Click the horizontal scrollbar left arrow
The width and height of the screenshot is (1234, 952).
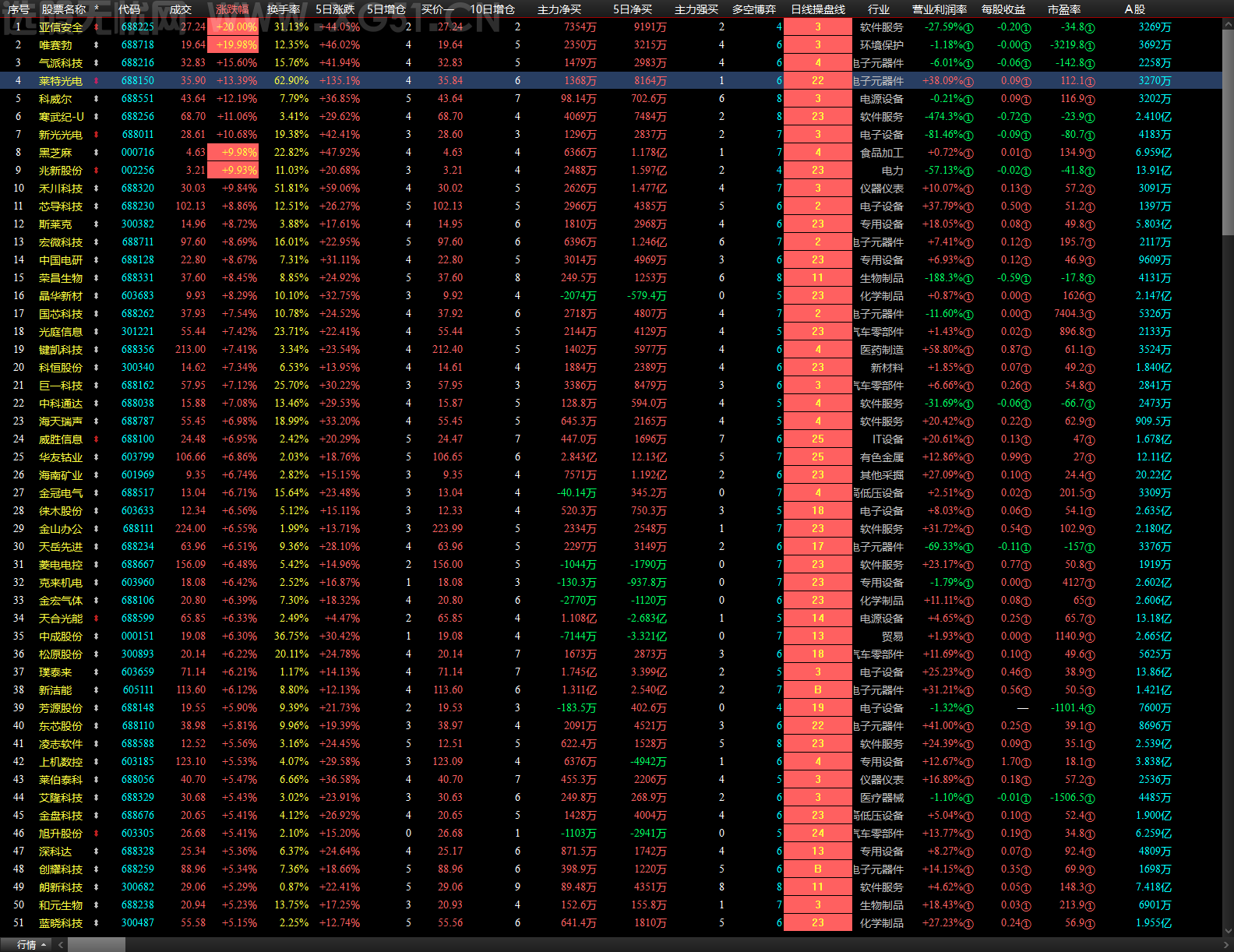tap(61, 945)
